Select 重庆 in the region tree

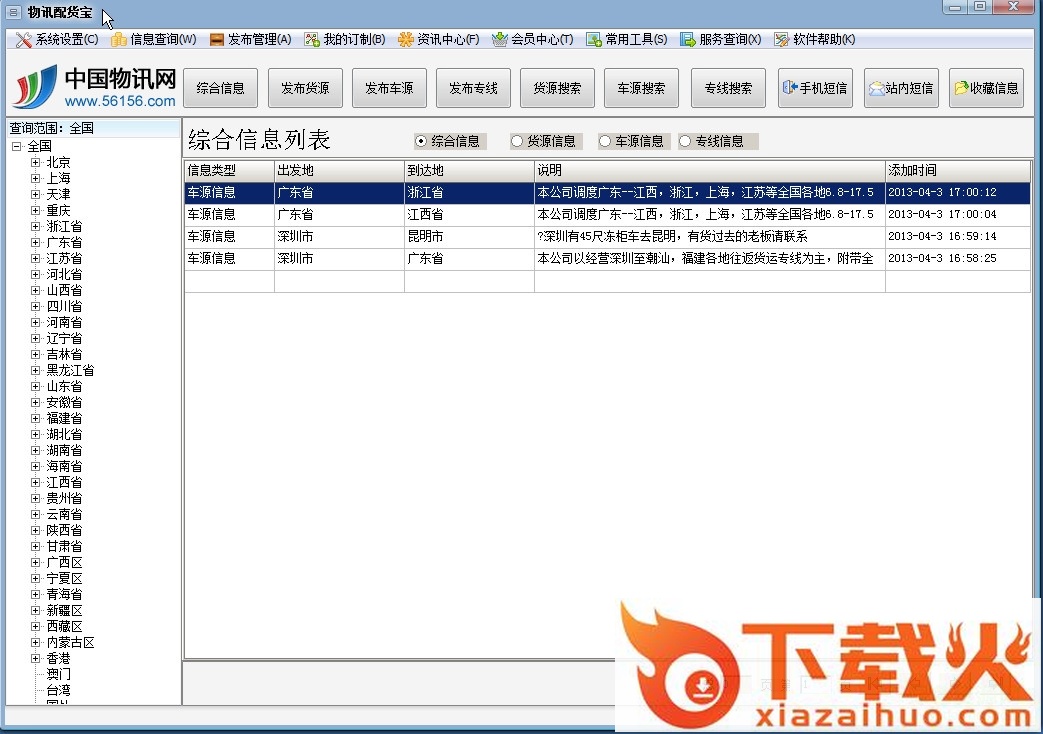[x=59, y=210]
